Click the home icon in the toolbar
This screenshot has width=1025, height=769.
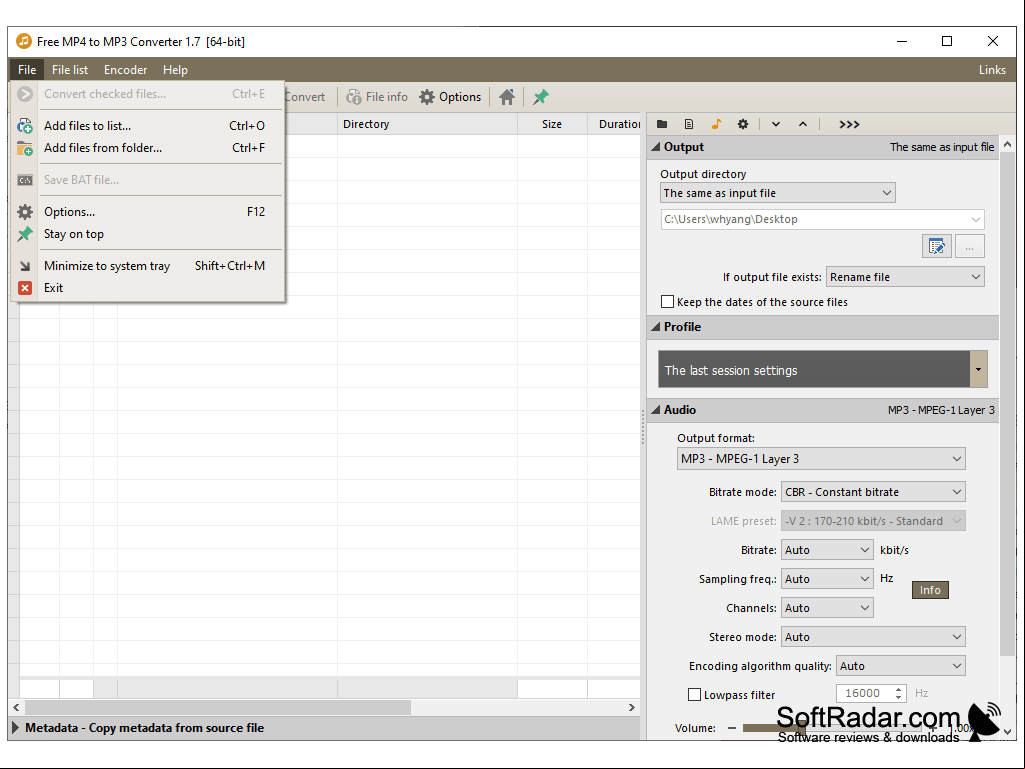point(507,97)
